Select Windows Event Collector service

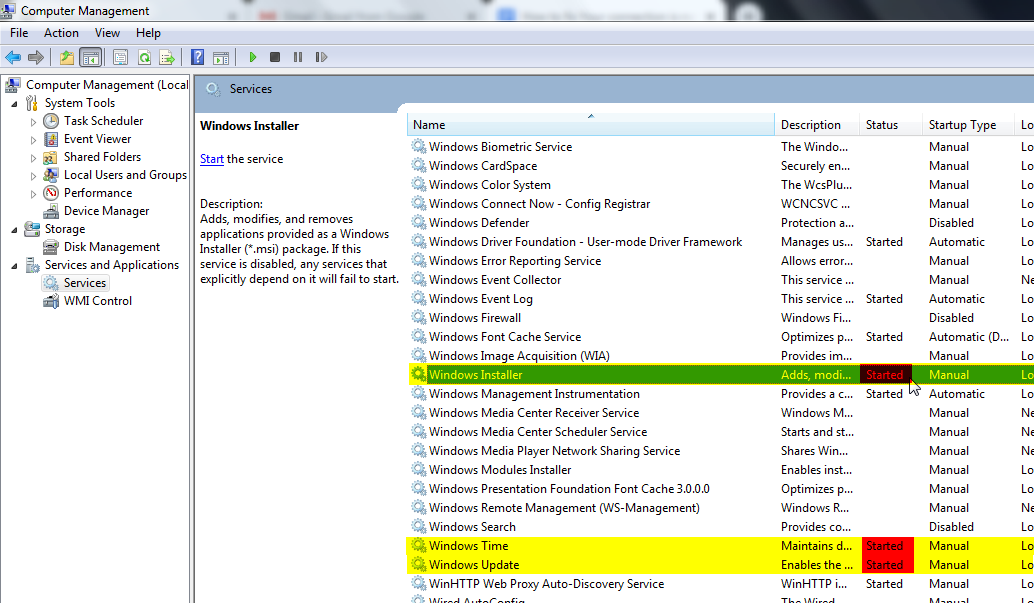[x=495, y=280]
